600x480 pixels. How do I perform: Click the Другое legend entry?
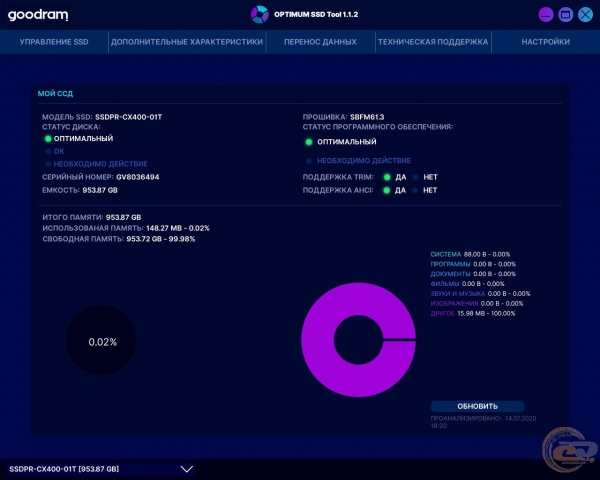473,313
